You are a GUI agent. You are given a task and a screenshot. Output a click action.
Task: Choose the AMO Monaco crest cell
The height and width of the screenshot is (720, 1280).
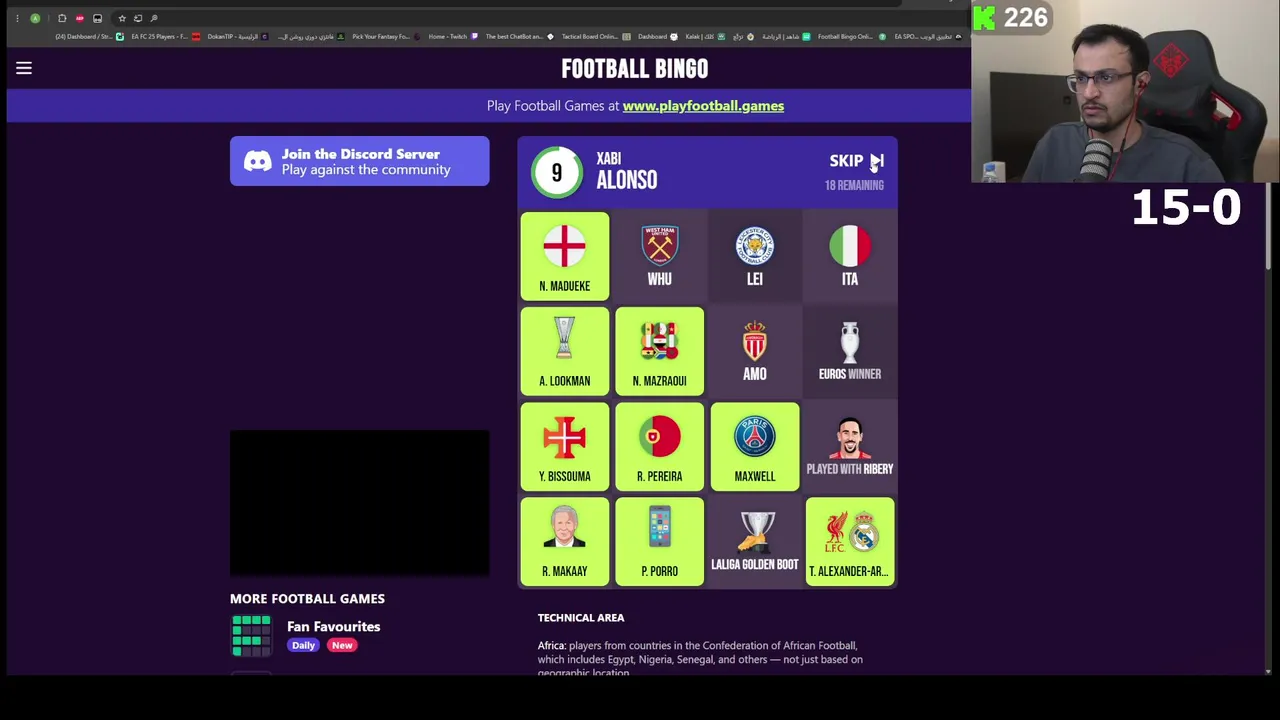pyautogui.click(x=754, y=351)
